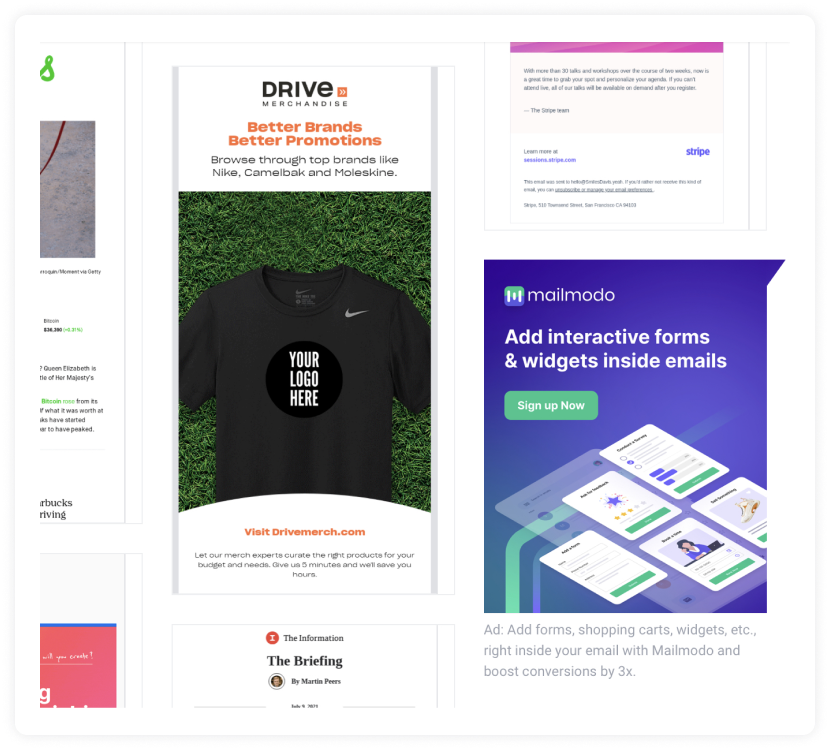Viewport: 830px width, 750px height.
Task: Click The Information red logo icon
Action: (x=272, y=638)
